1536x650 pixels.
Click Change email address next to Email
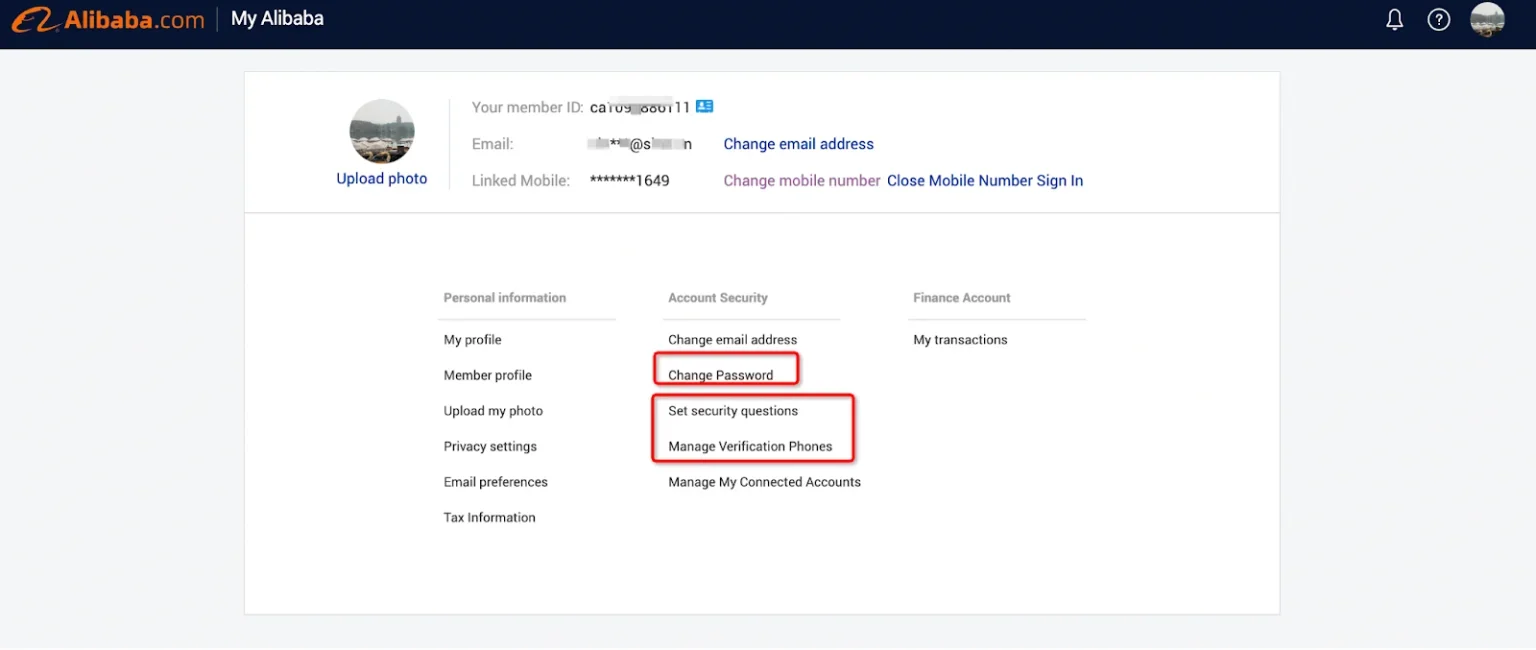click(798, 143)
